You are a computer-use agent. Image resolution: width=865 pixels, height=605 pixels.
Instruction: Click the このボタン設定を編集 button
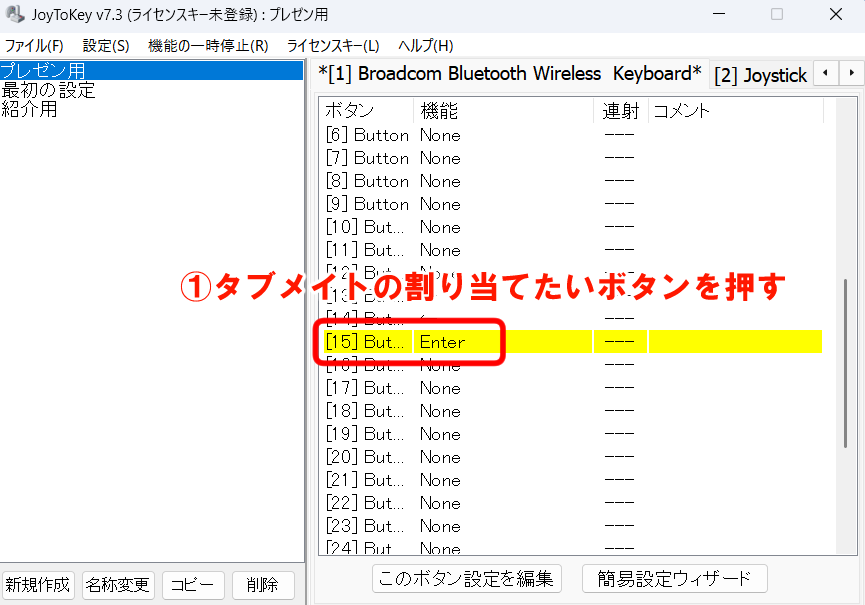[466, 578]
